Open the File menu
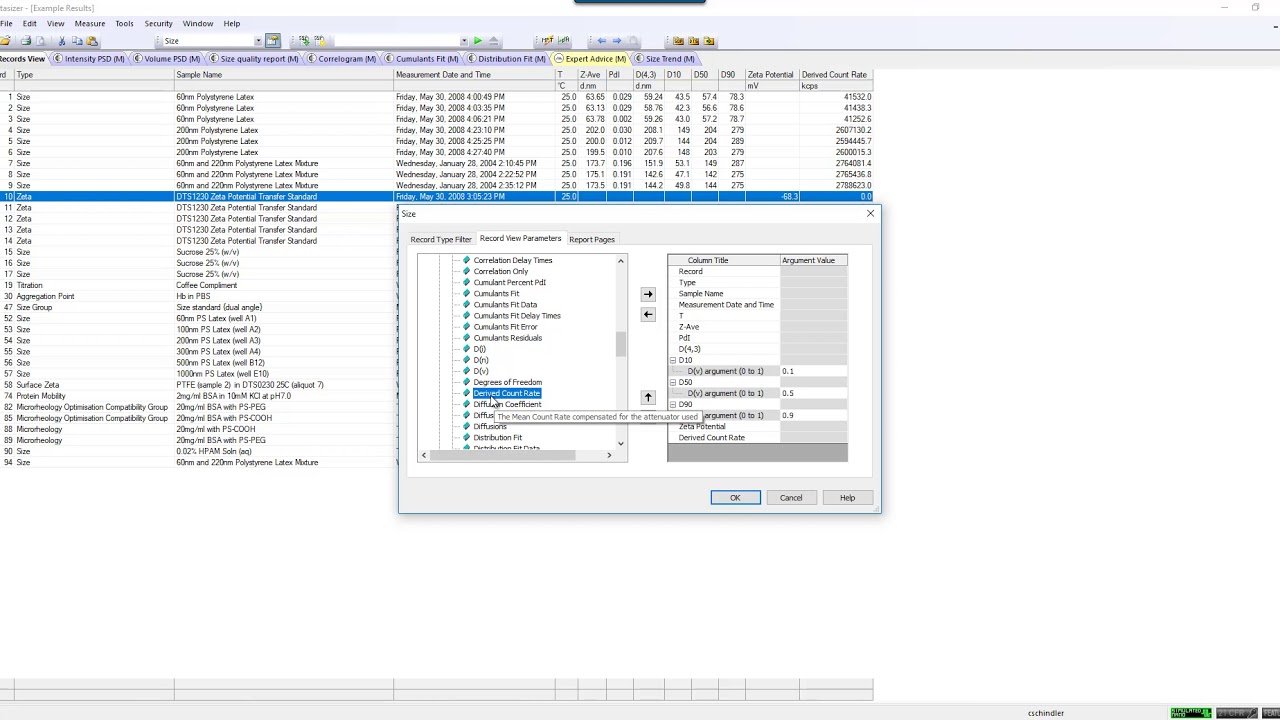This screenshot has height=720, width=1280. pos(6,23)
